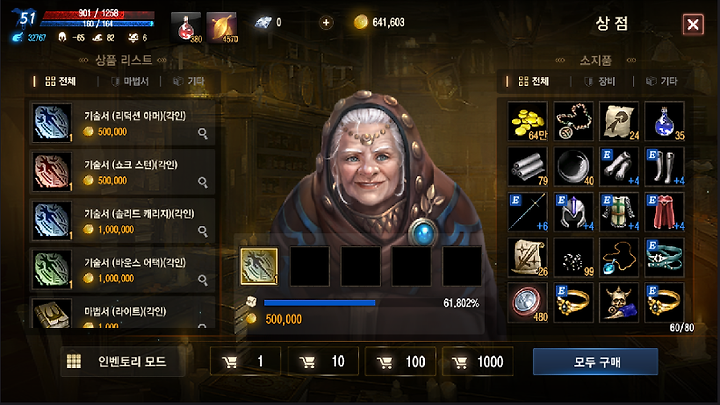Open details magnifier for 쇼크 스턴 skill book
This screenshot has width=720, height=405.
202,182
